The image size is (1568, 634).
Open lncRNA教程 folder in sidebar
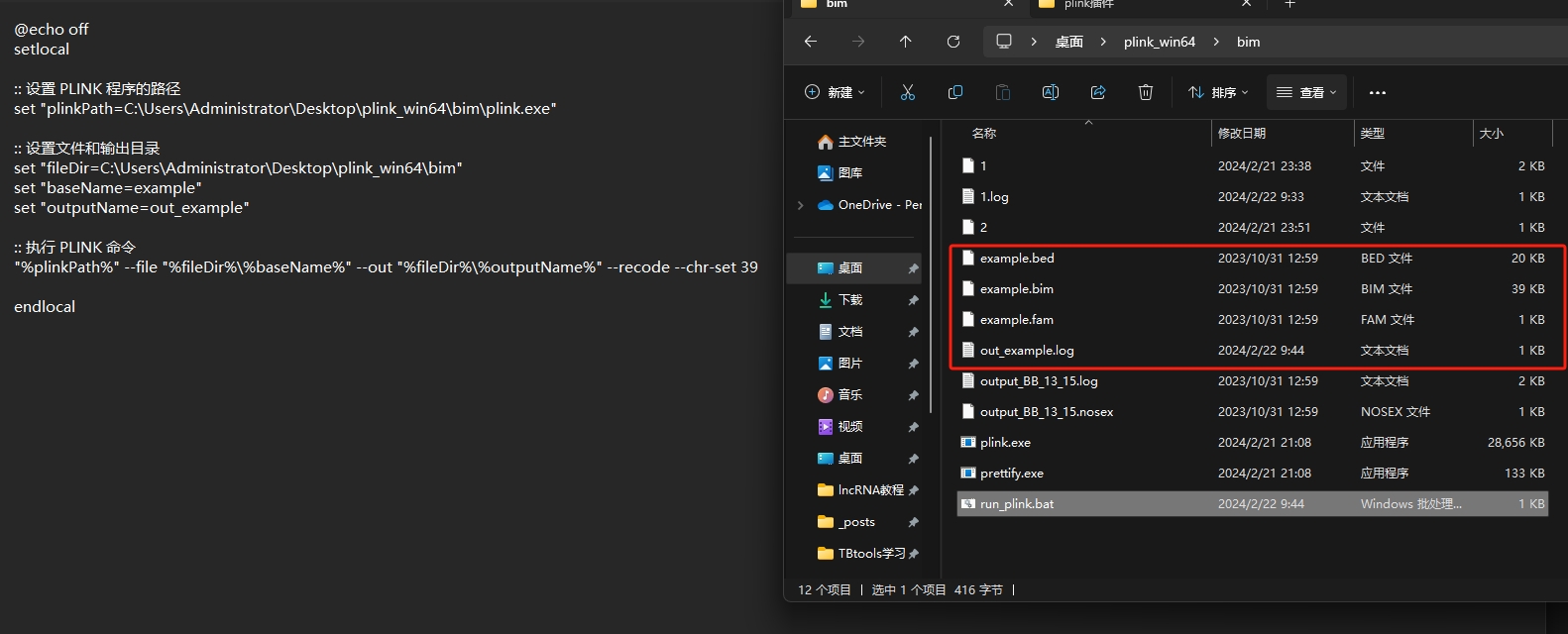click(869, 490)
